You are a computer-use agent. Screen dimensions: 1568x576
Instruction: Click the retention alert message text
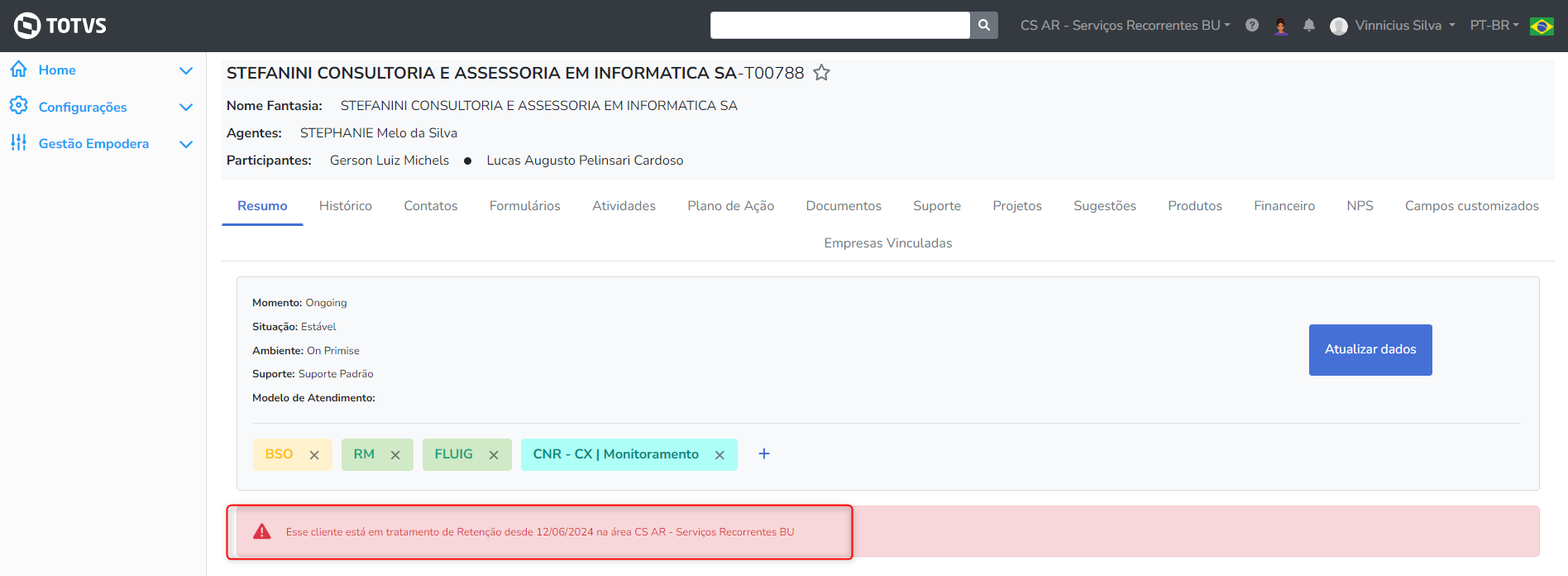540,532
